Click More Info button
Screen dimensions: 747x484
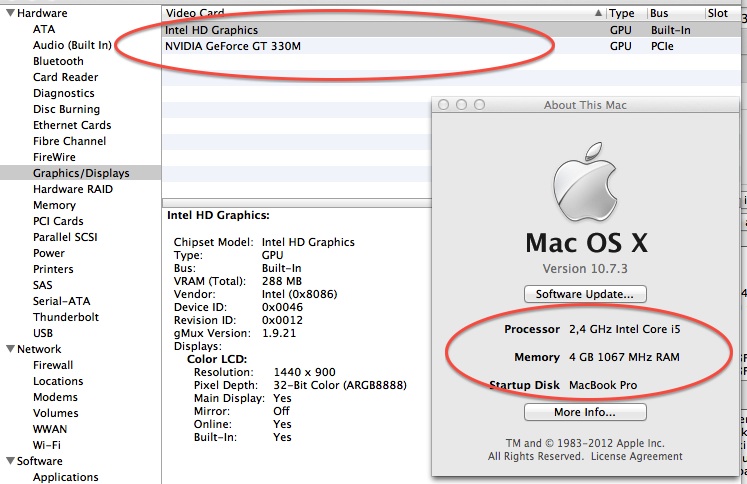585,412
